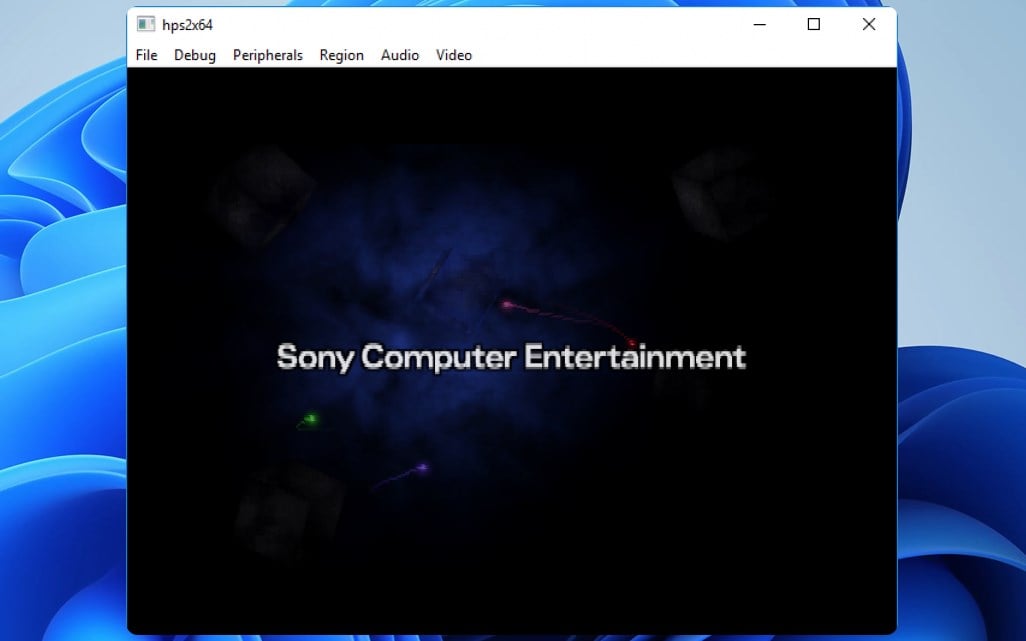Open the Debug menu
The image size is (1026, 641).
[x=195, y=55]
